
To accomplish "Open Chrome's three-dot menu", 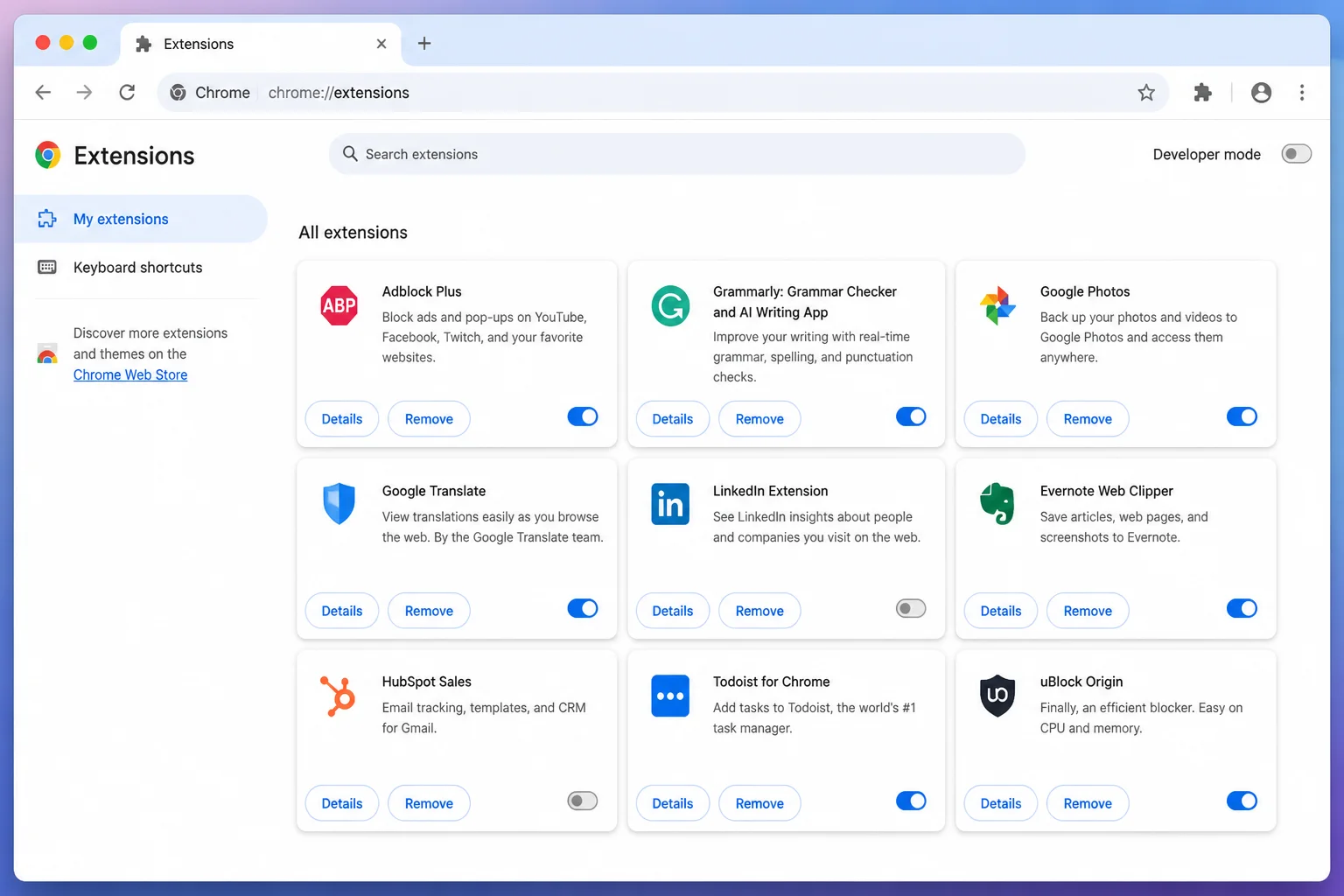I will (x=1302, y=92).
